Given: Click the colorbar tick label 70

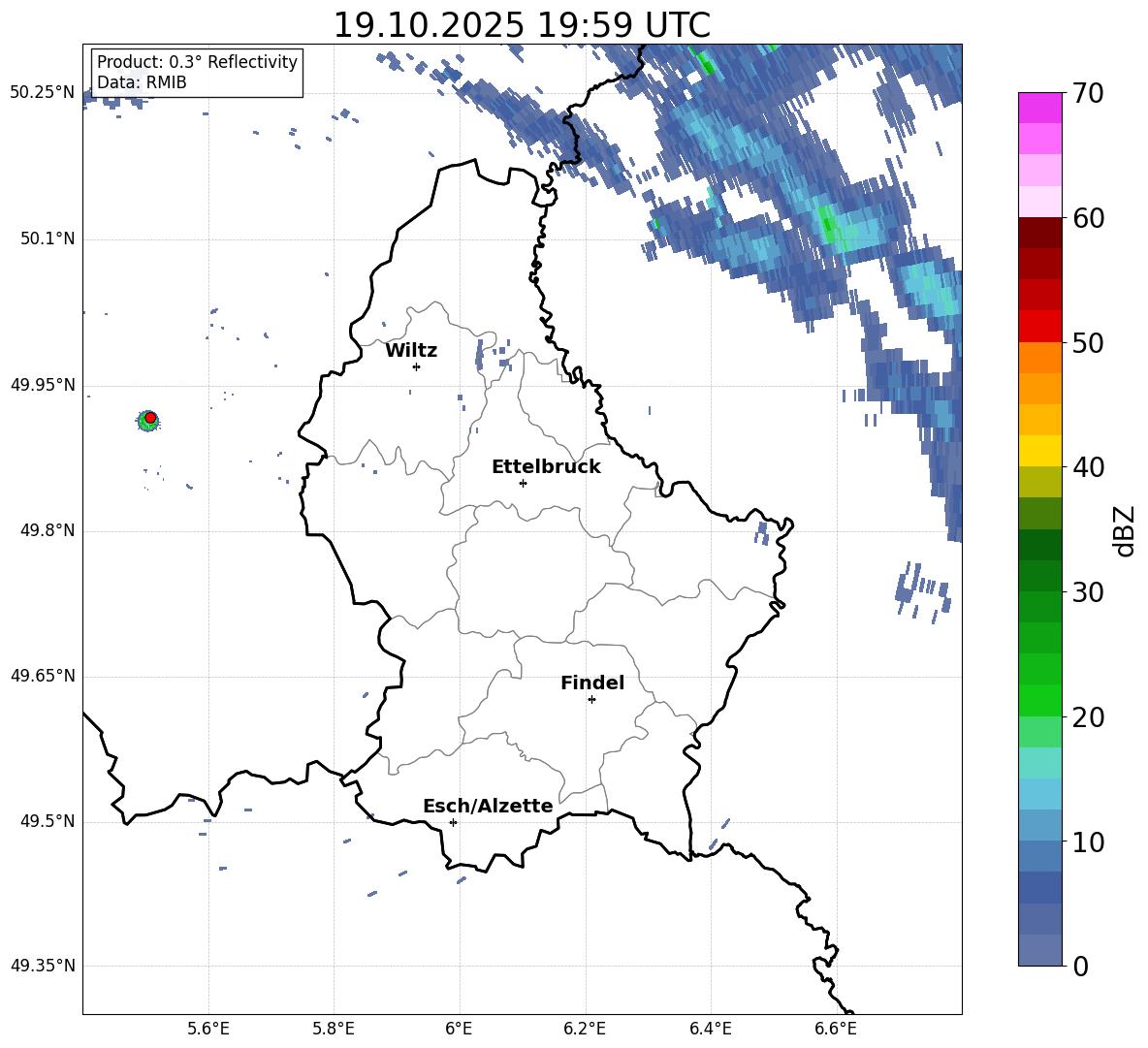Looking at the screenshot, I should (x=1088, y=93).
